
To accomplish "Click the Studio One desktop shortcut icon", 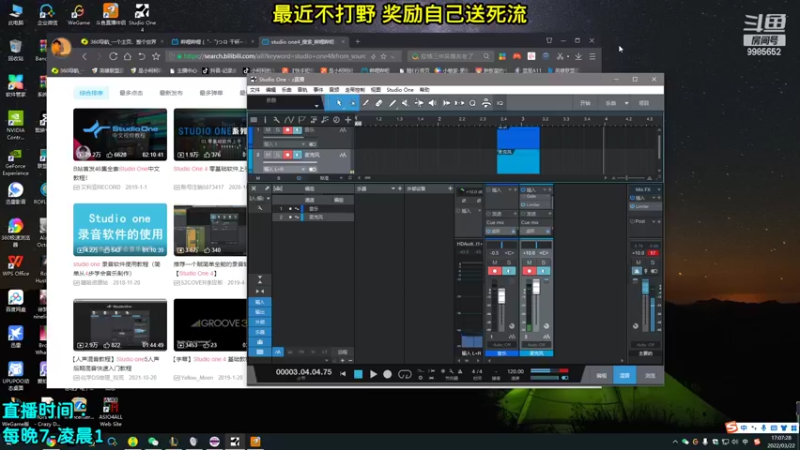I will click(x=142, y=15).
